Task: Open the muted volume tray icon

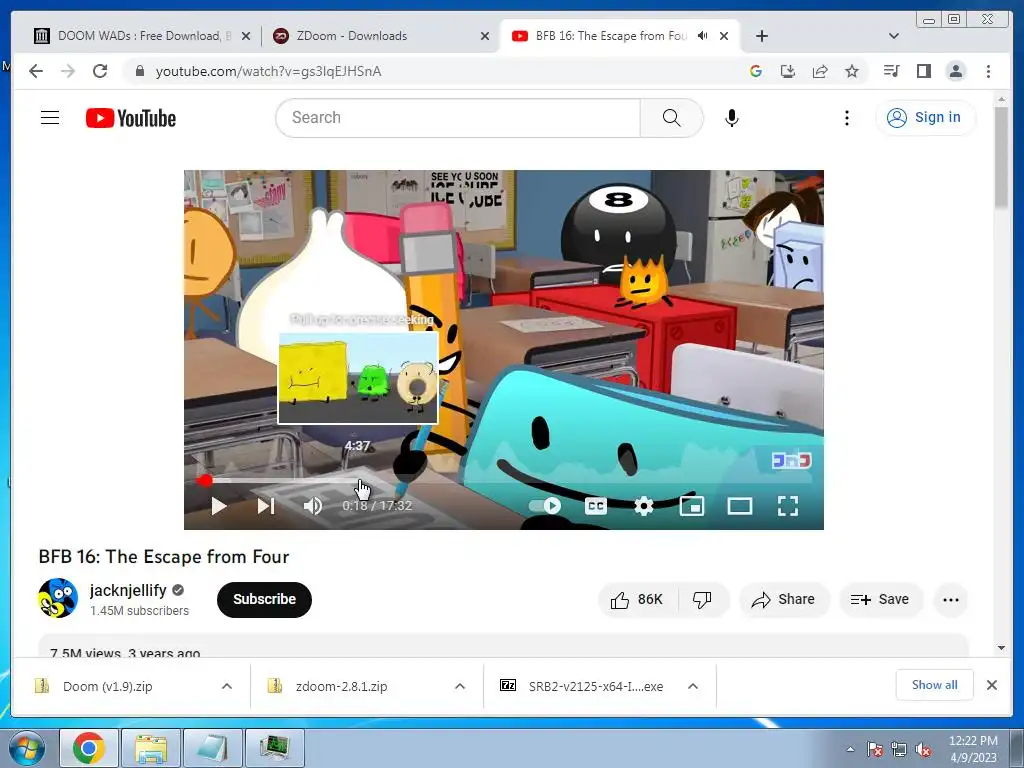Action: tap(923, 750)
